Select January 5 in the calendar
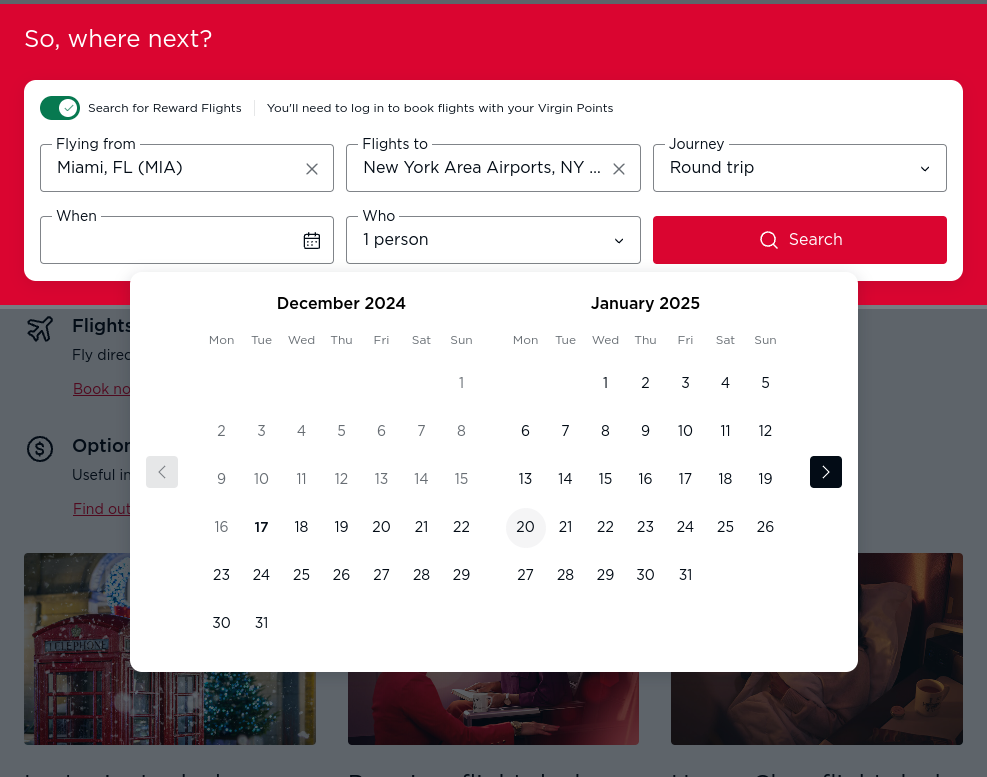 (765, 383)
